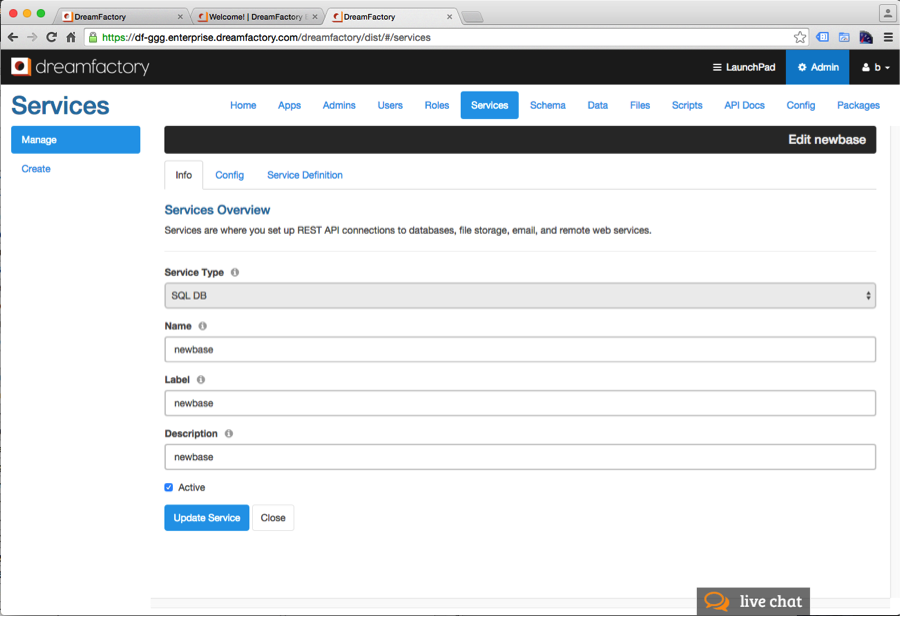The width and height of the screenshot is (900, 617).
Task: Click the Close button
Action: [x=273, y=518]
